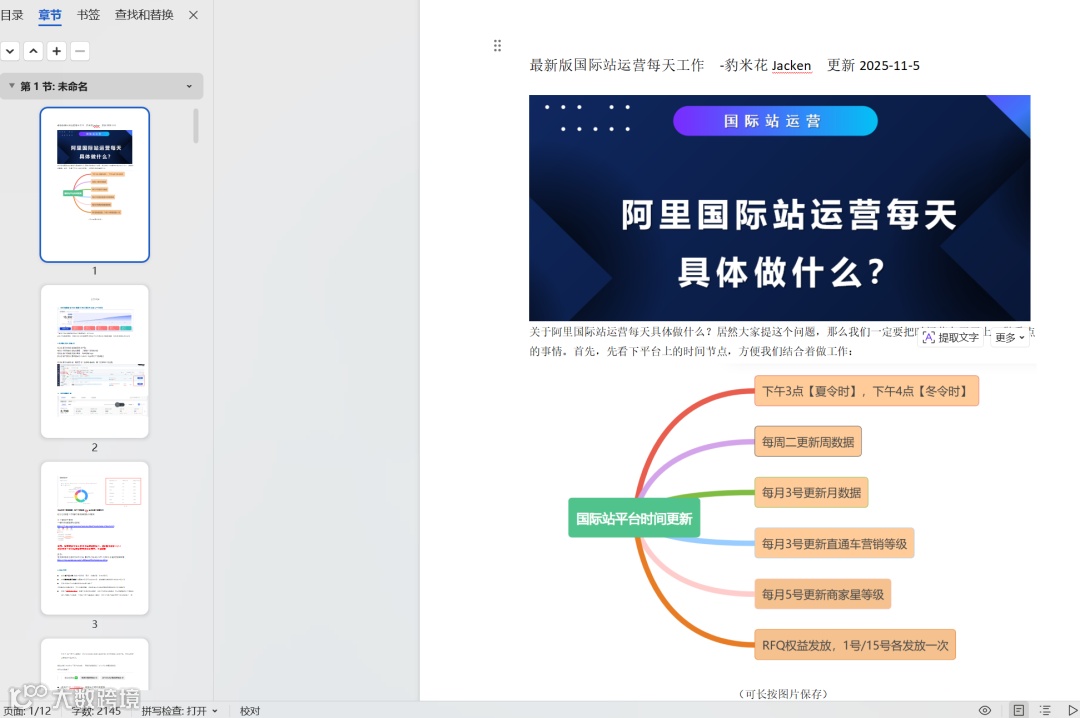Click the 下午3点【夏令时】 node
The height and width of the screenshot is (718, 1080).
tap(866, 391)
